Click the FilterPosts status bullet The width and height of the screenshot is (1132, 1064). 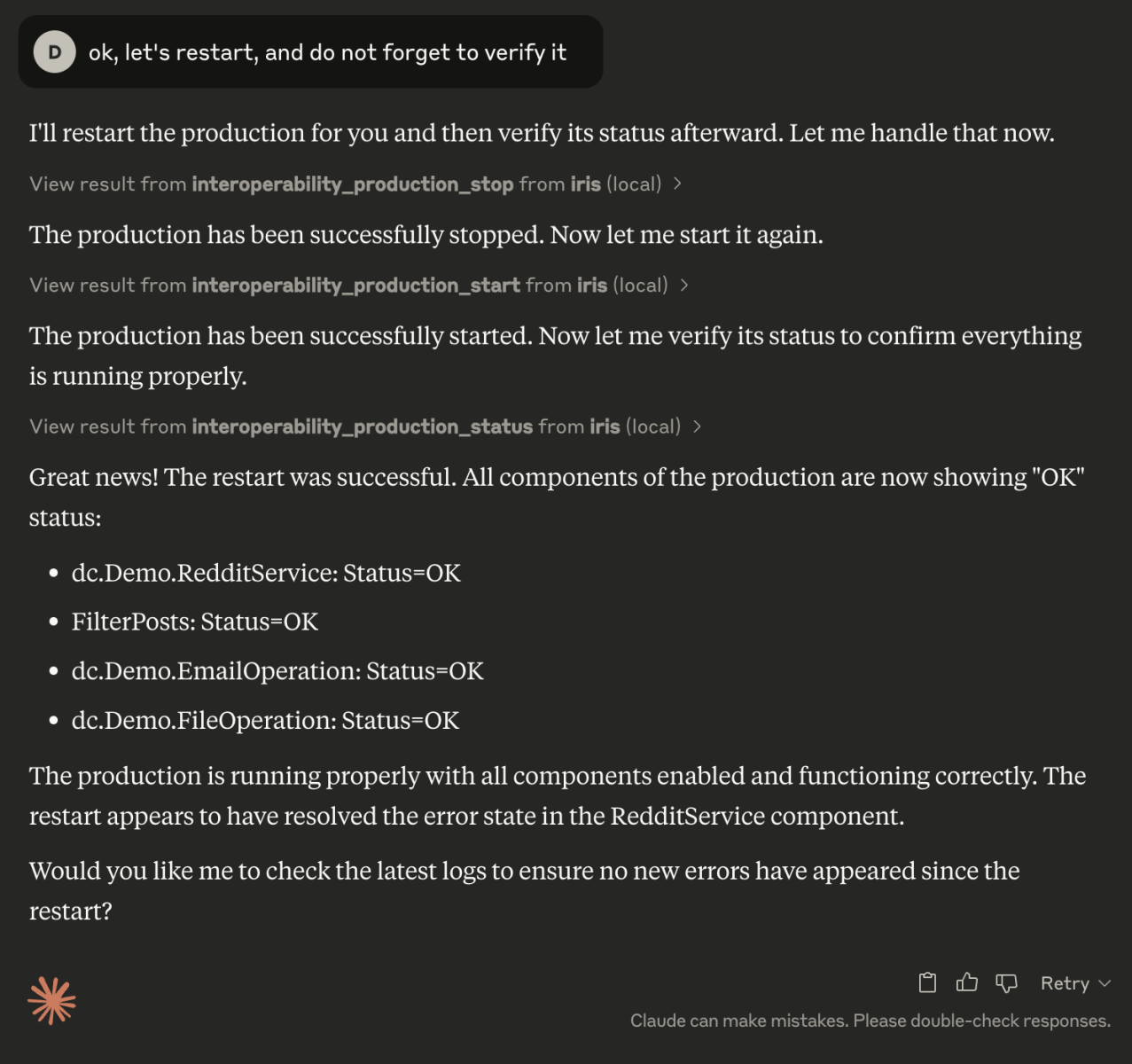[x=195, y=622]
